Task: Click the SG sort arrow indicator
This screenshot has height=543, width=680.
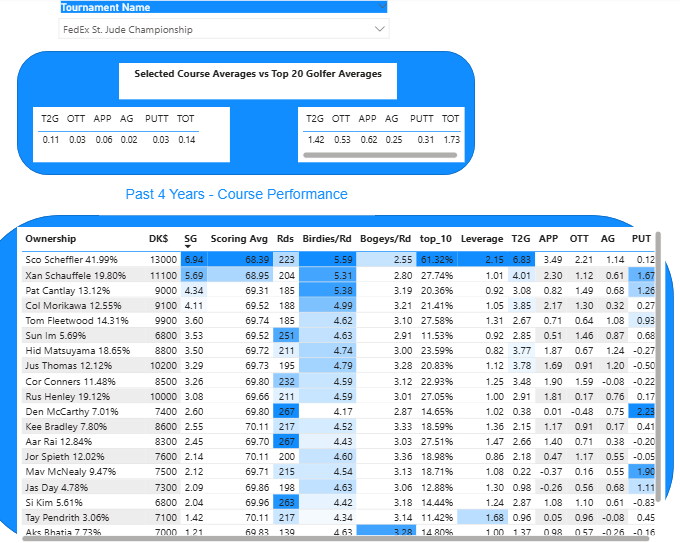Action: pyautogui.click(x=188, y=247)
